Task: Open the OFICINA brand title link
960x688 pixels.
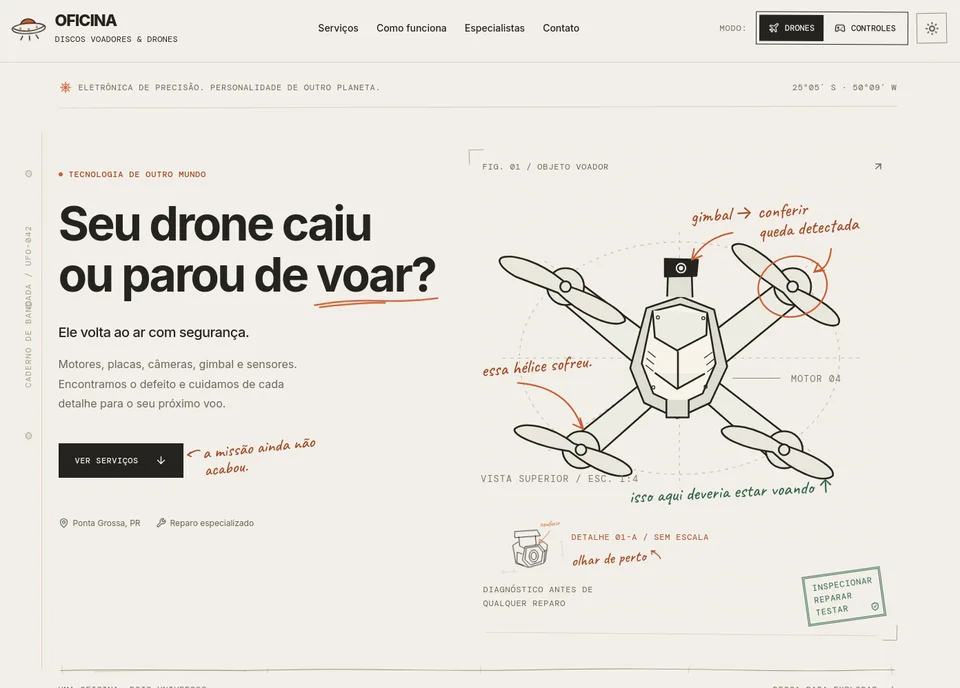Action: [86, 21]
